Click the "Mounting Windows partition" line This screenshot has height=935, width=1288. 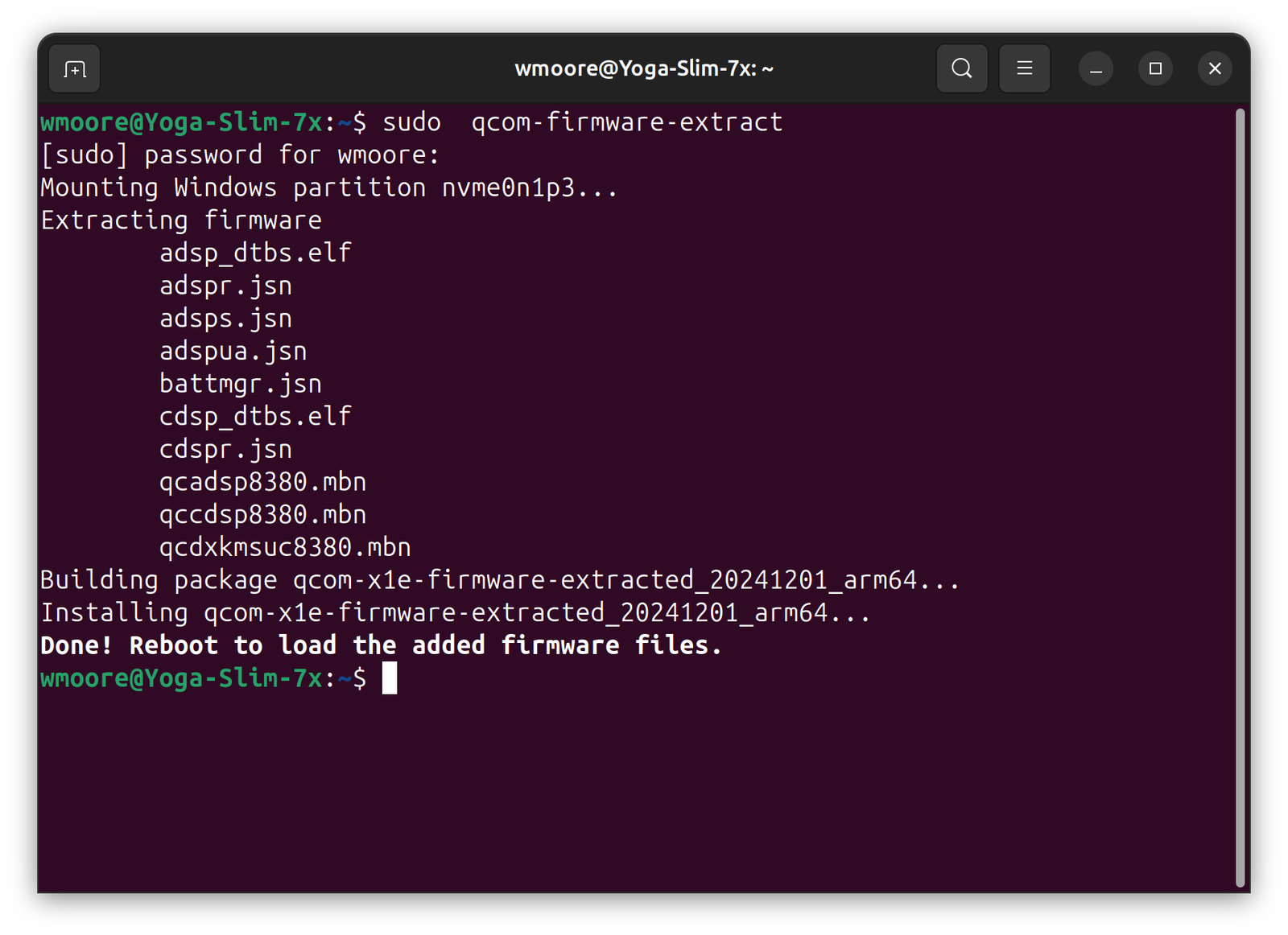tap(328, 188)
